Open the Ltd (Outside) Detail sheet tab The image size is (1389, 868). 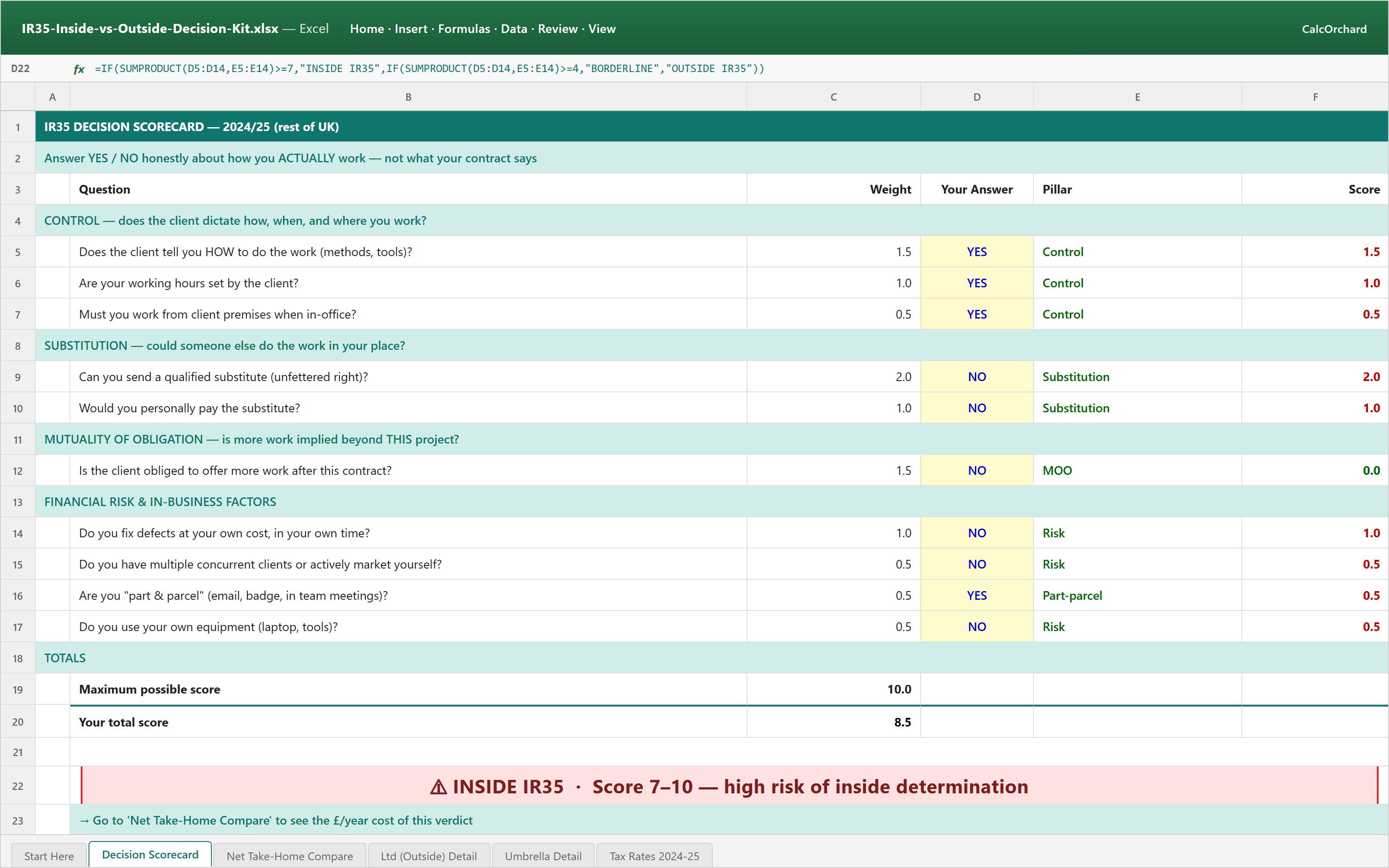point(429,855)
